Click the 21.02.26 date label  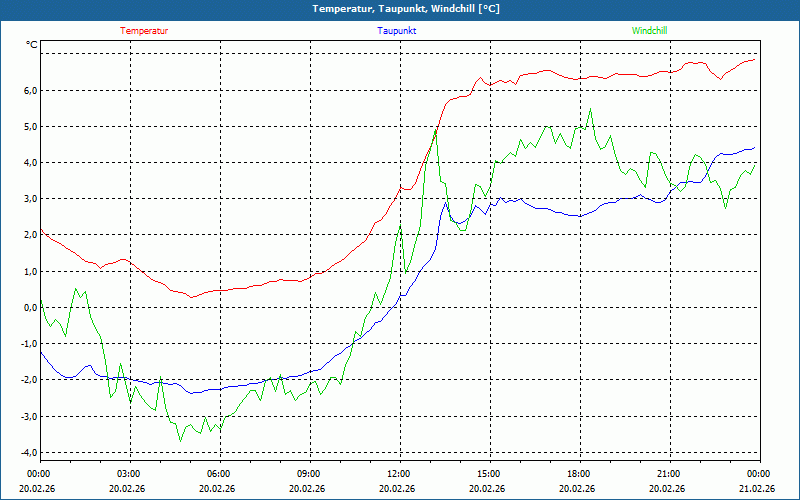point(757,488)
